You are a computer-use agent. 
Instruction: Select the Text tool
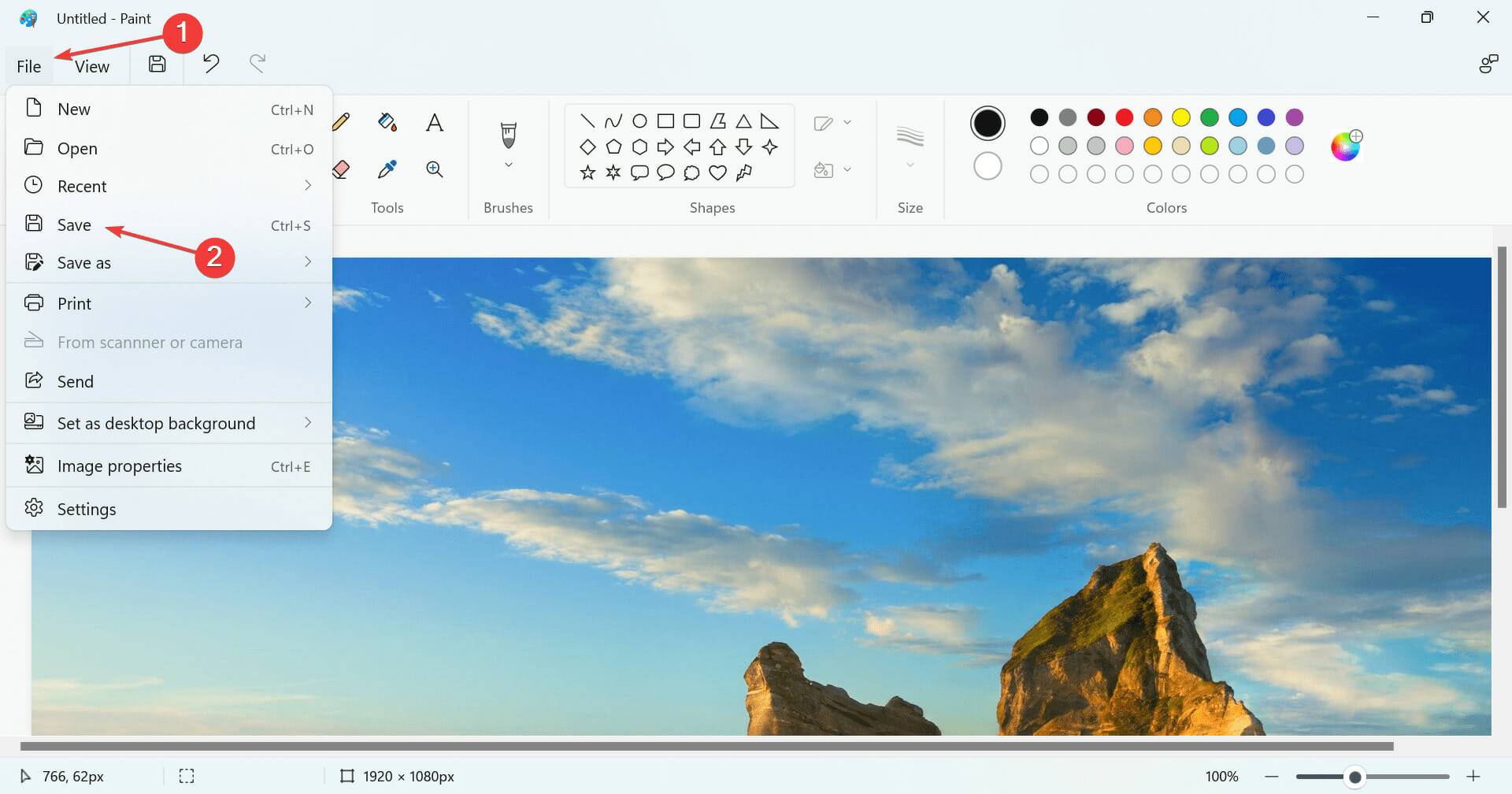pyautogui.click(x=434, y=122)
